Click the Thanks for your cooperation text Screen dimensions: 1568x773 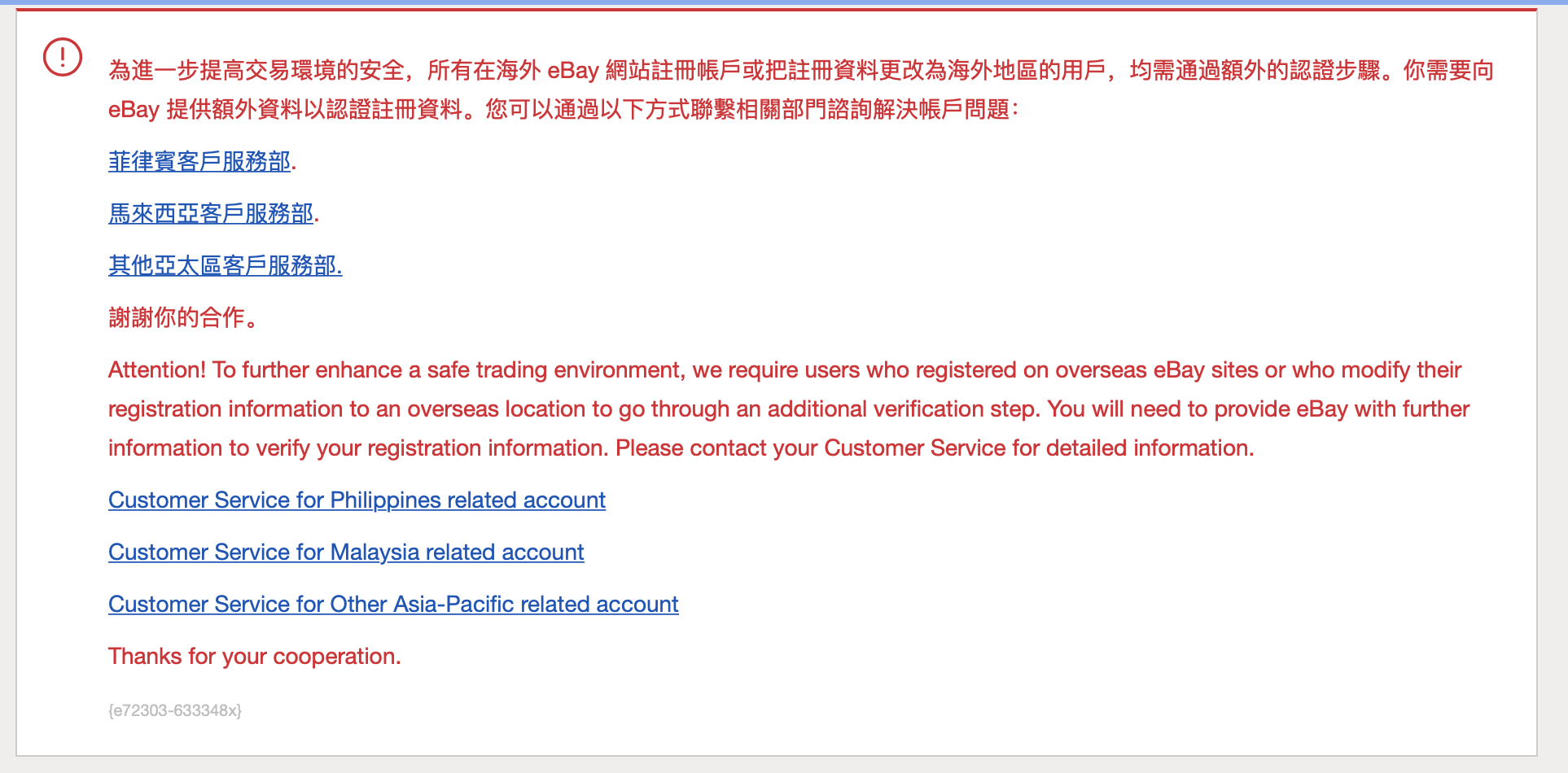(x=255, y=656)
